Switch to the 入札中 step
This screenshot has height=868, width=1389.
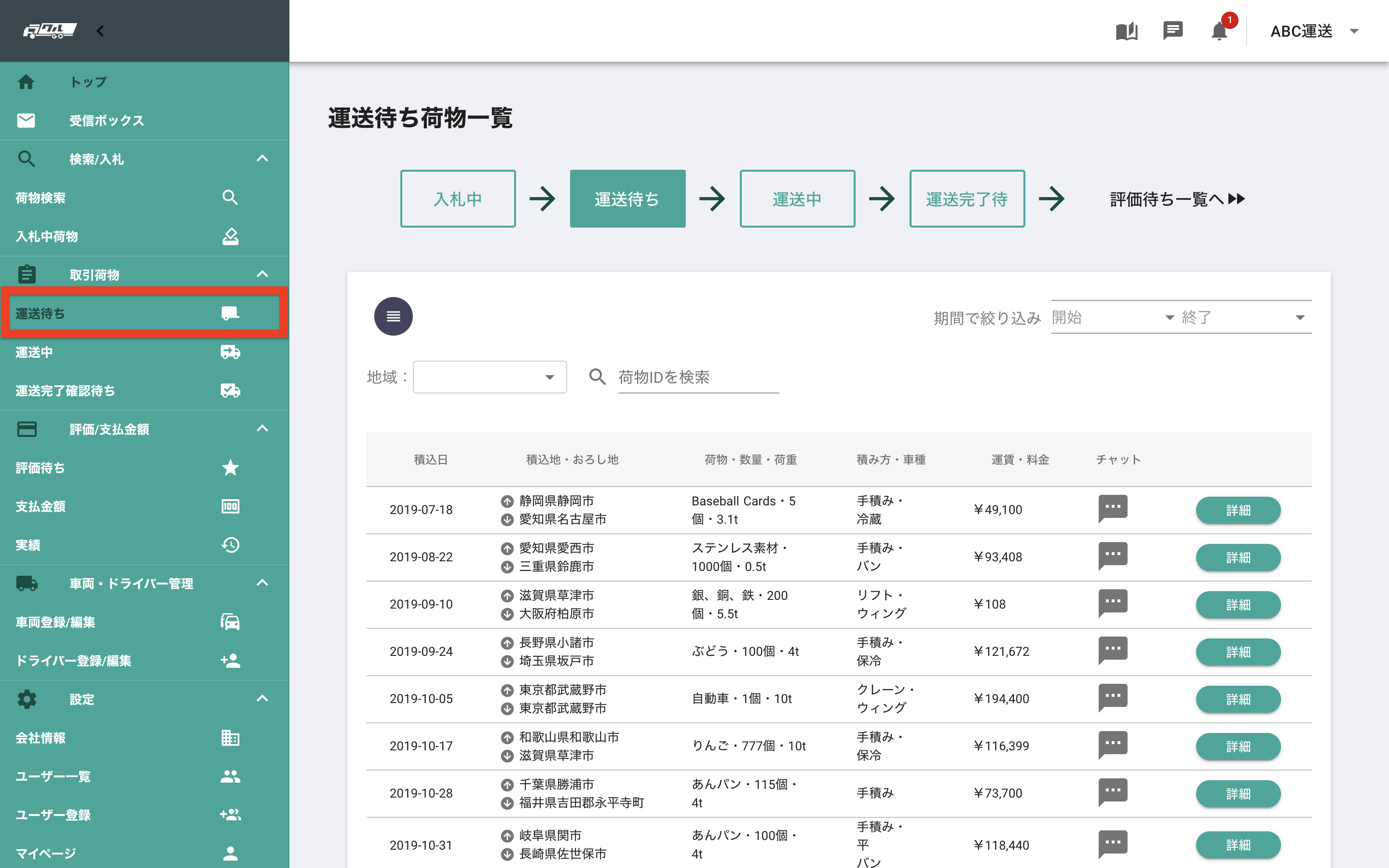[457, 199]
